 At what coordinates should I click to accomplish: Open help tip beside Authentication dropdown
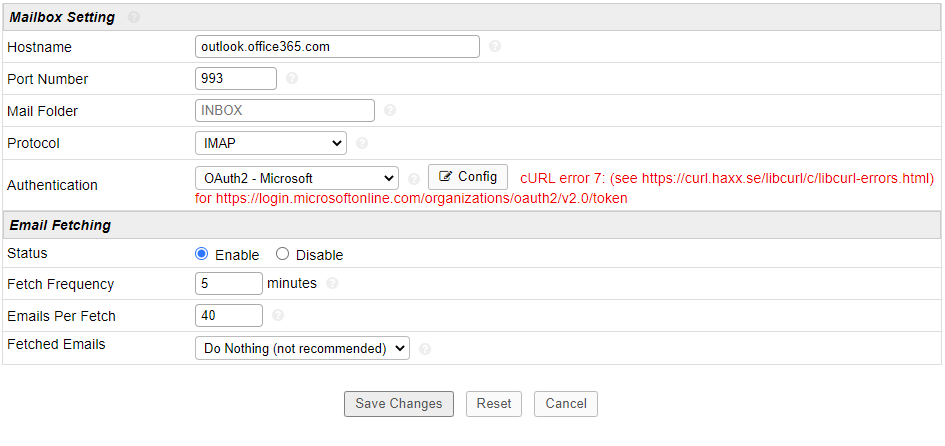(x=414, y=178)
